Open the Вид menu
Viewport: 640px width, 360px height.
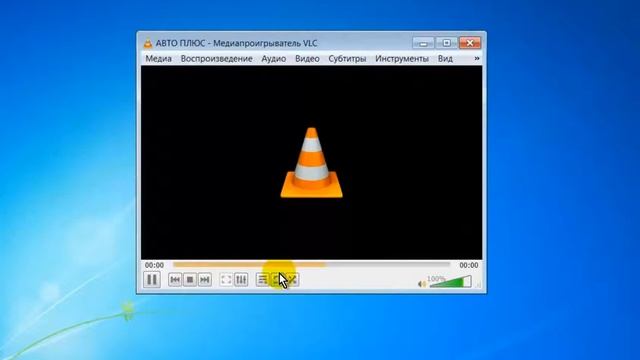[445, 58]
